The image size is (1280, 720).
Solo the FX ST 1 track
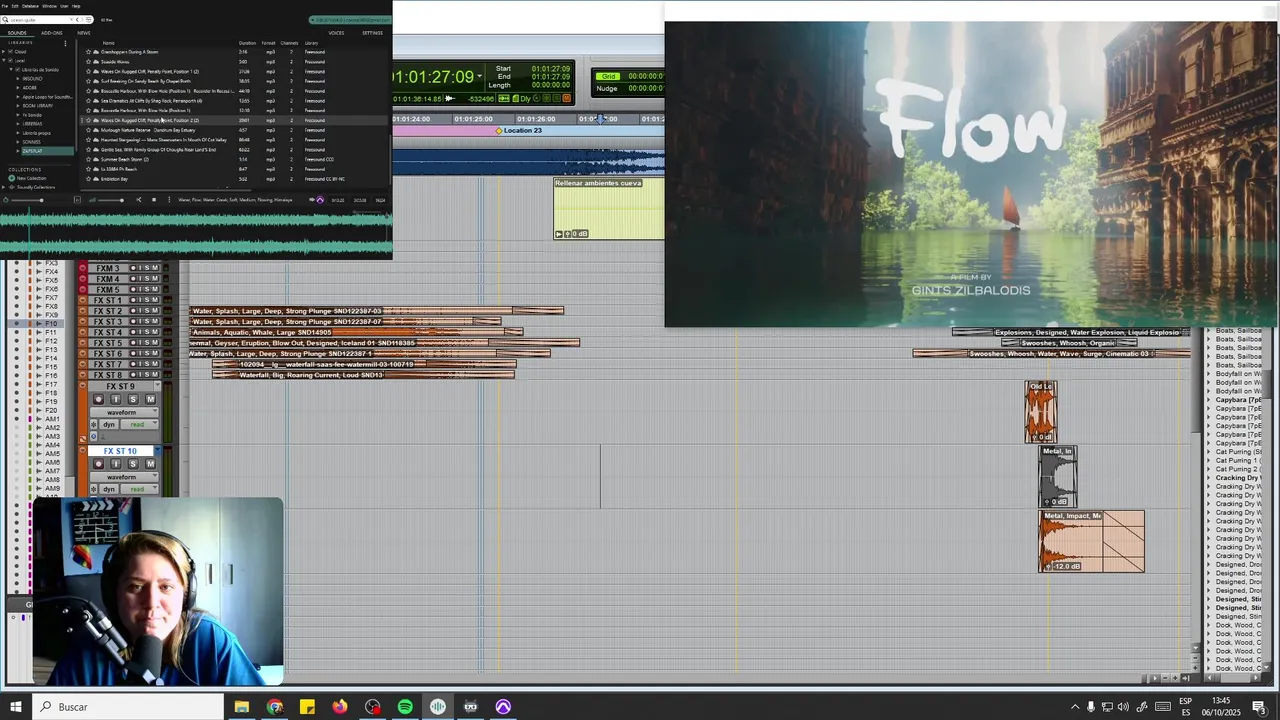[x=146, y=300]
